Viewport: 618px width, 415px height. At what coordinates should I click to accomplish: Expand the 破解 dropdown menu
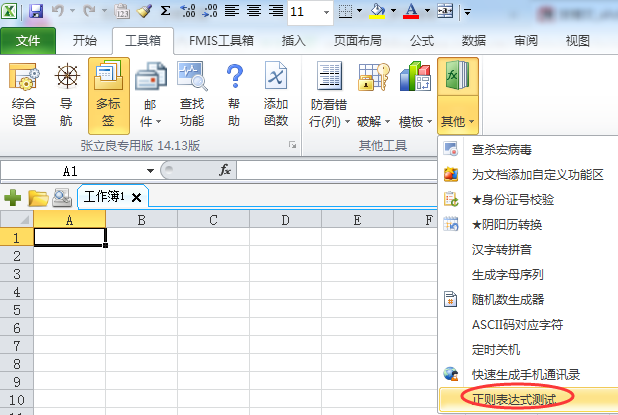click(372, 122)
